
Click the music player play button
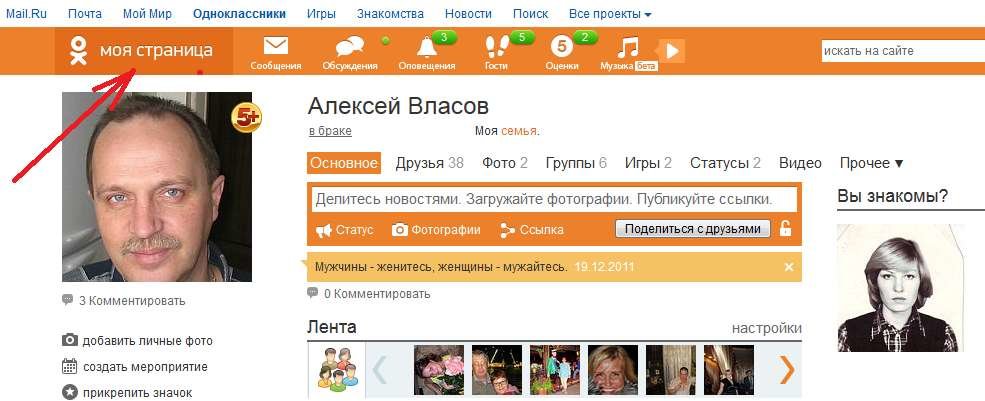[672, 51]
